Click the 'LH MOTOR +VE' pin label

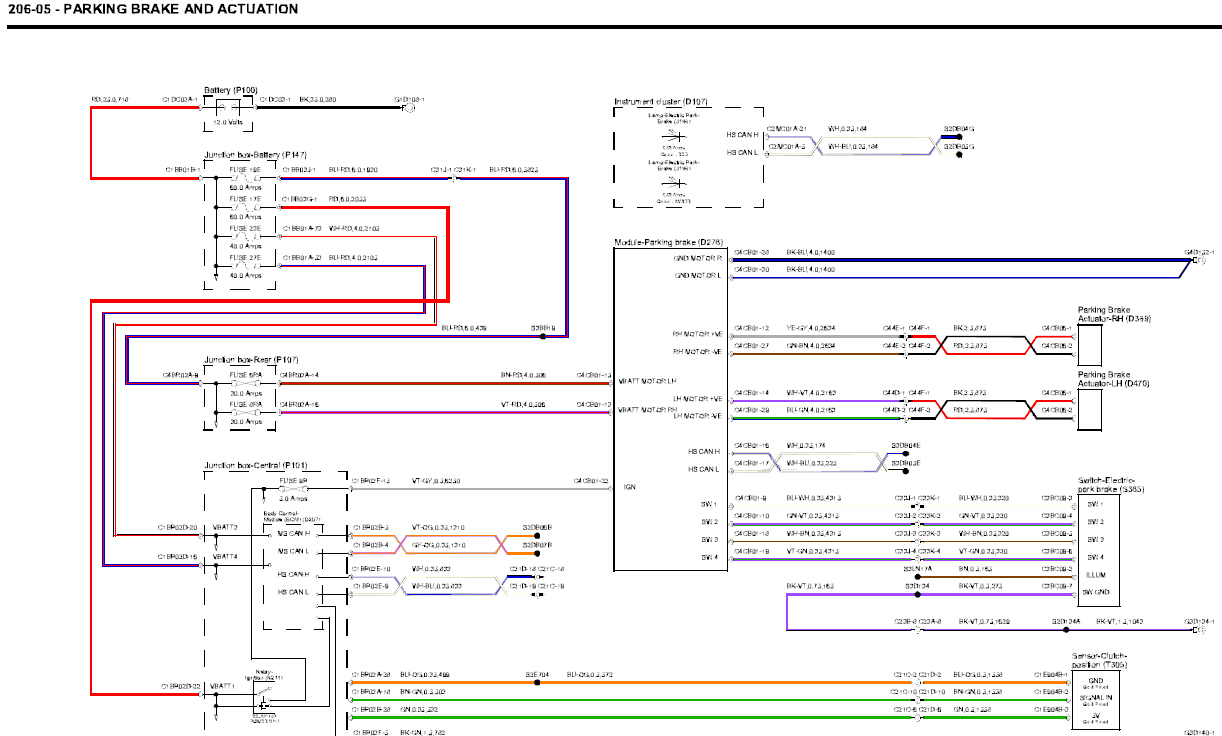pos(698,398)
